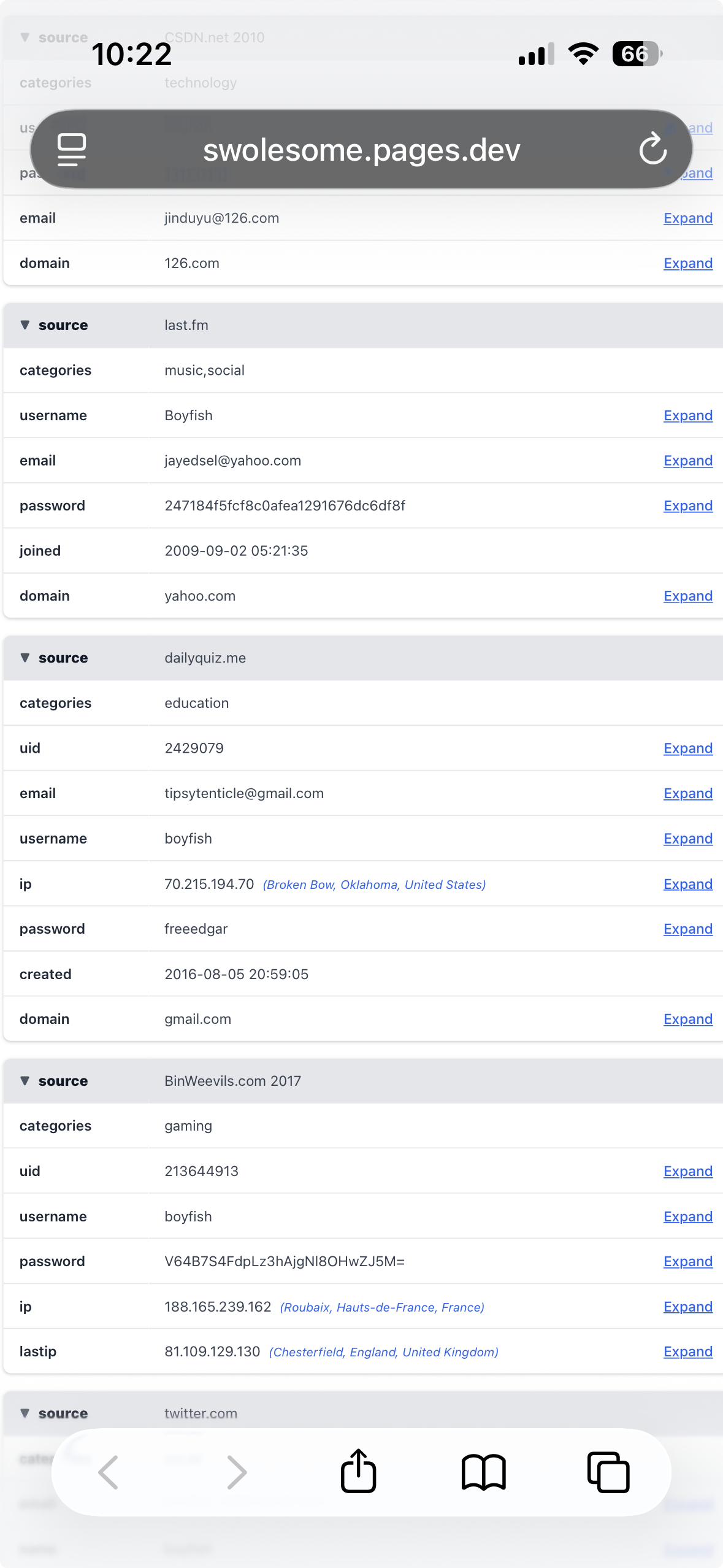Tap the Wi-Fi status icon

[x=583, y=54]
